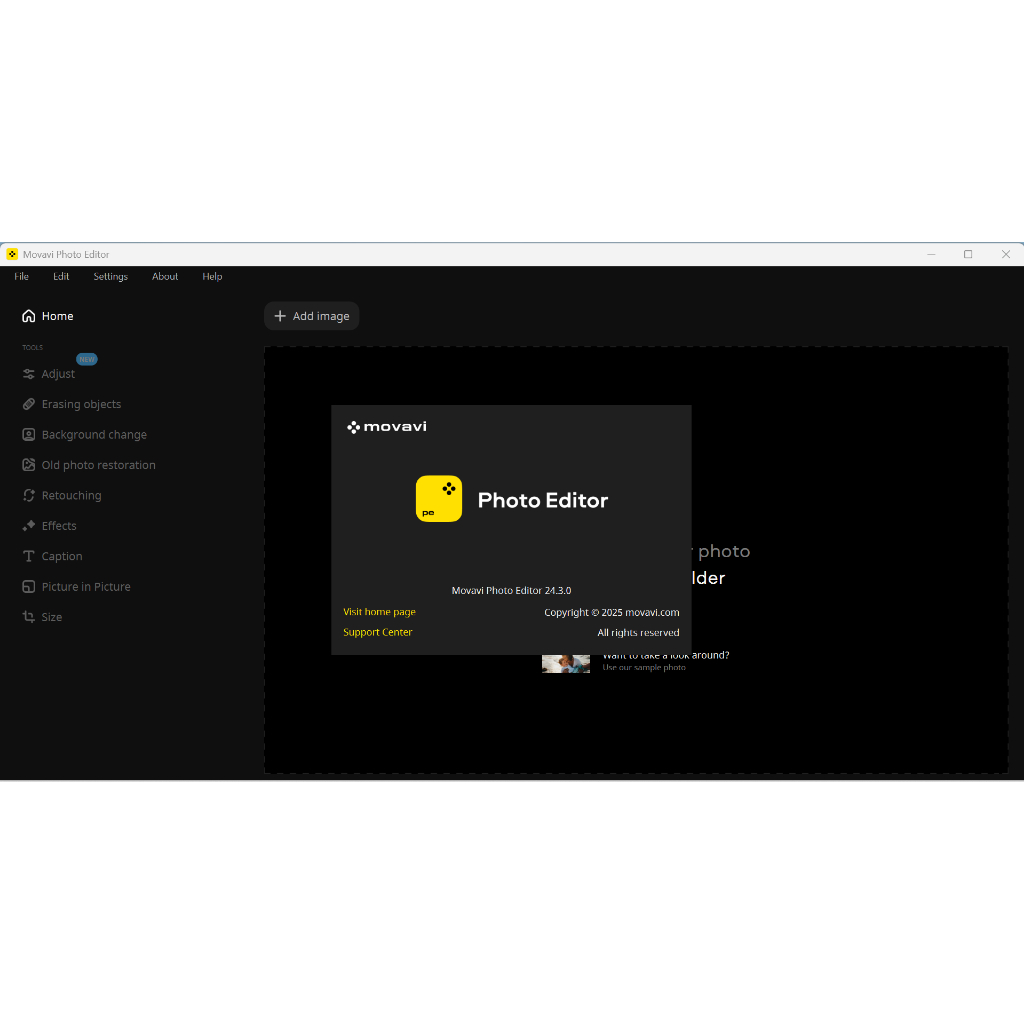The height and width of the screenshot is (1024, 1024).
Task: Click 'Movavi Photo Editor 24.3.0' version text
Action: pos(511,590)
